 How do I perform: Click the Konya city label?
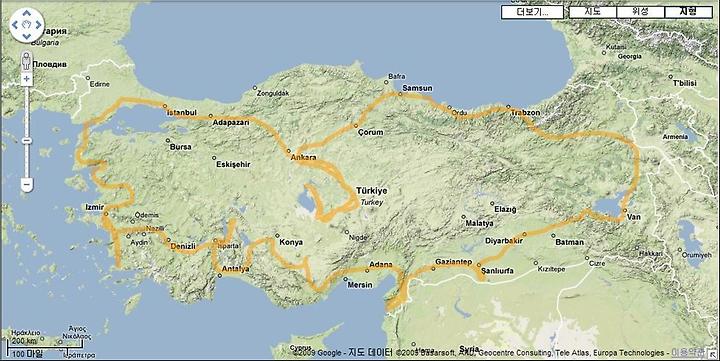291,242
